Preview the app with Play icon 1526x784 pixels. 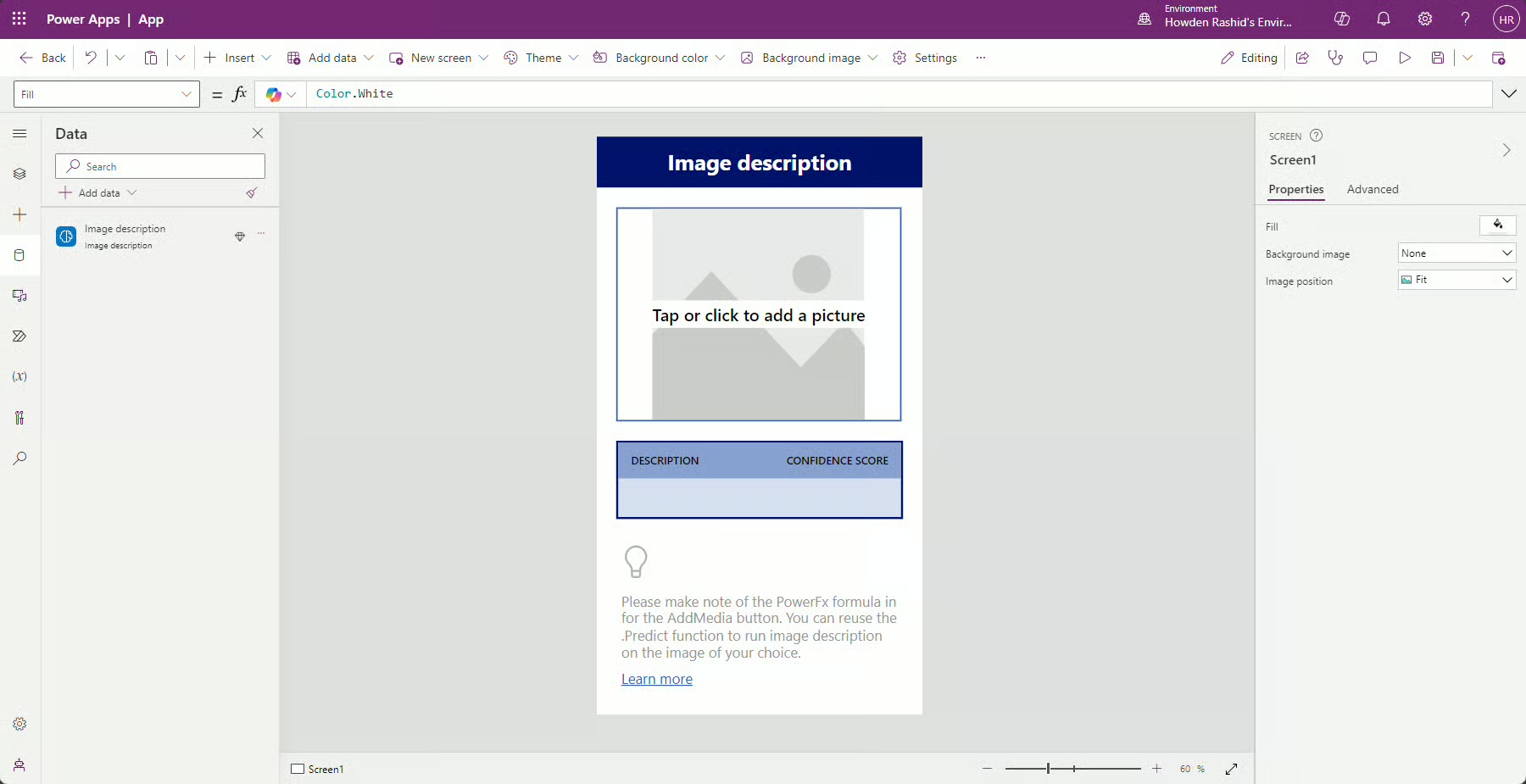pos(1405,58)
